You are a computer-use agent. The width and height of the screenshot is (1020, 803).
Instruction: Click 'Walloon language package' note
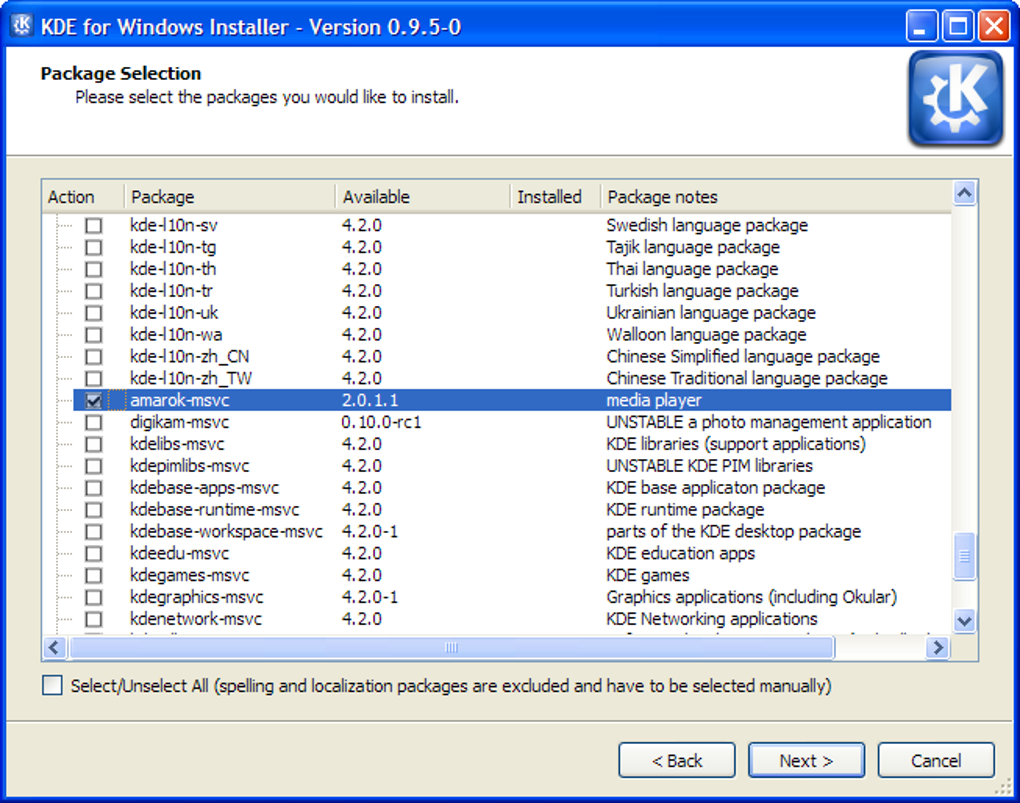pos(706,334)
